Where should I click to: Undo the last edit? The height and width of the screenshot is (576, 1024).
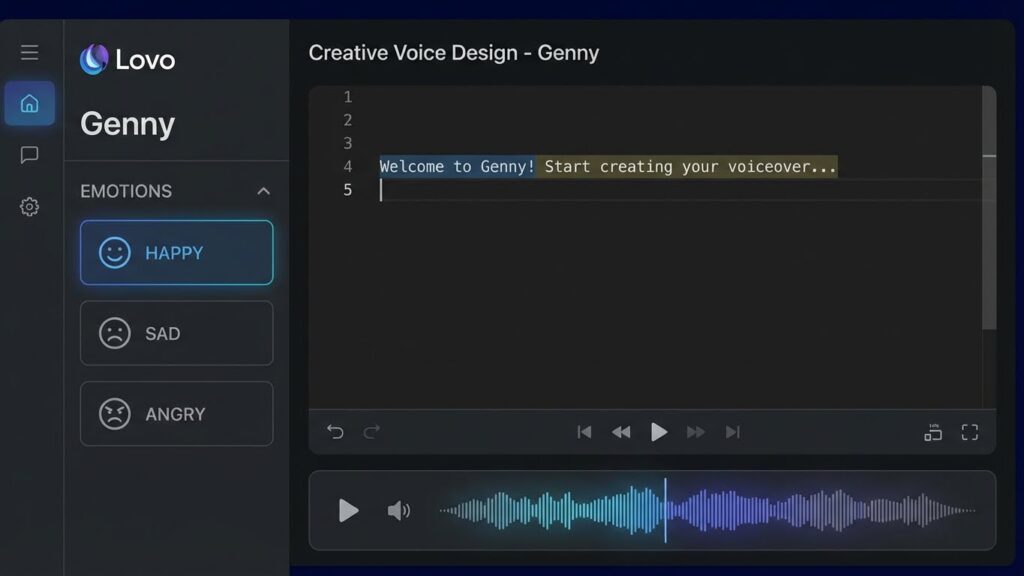pyautogui.click(x=335, y=432)
